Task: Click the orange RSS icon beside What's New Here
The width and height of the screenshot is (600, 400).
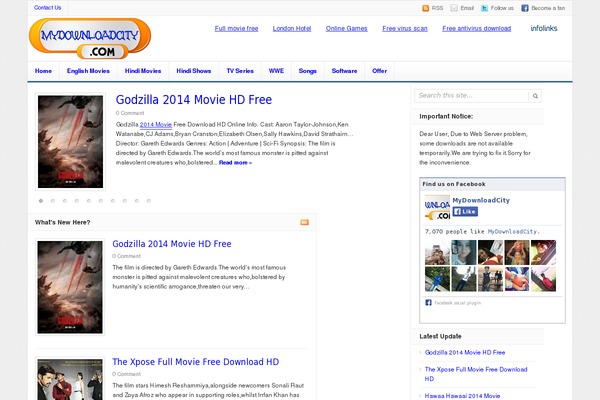Action: [x=304, y=222]
